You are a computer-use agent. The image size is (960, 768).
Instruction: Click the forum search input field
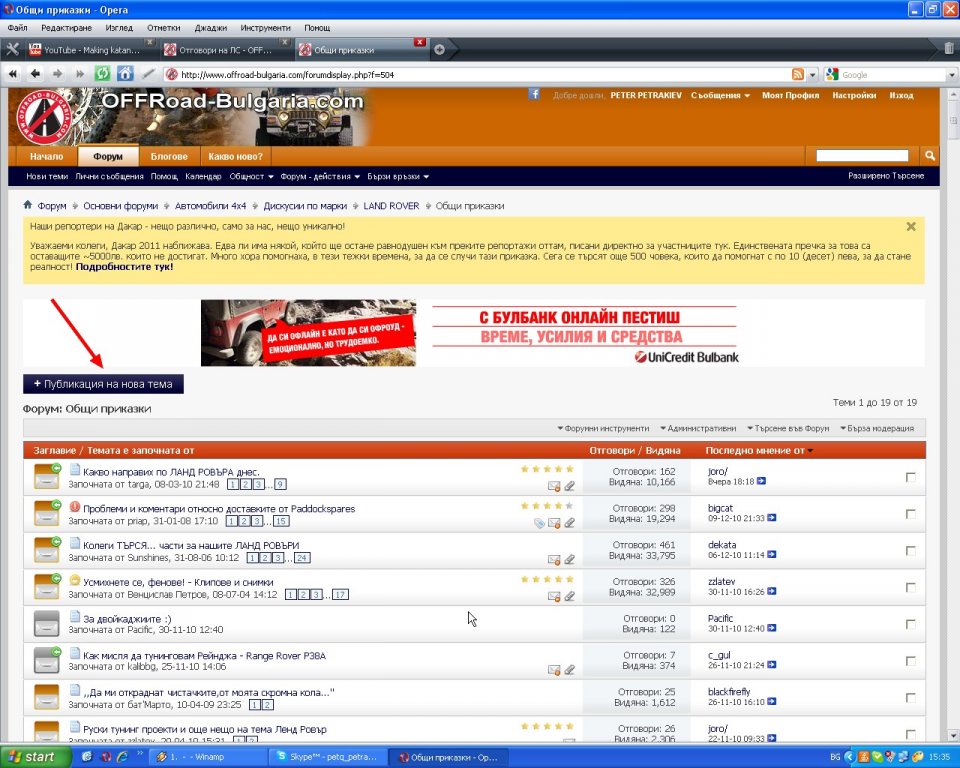click(862, 156)
